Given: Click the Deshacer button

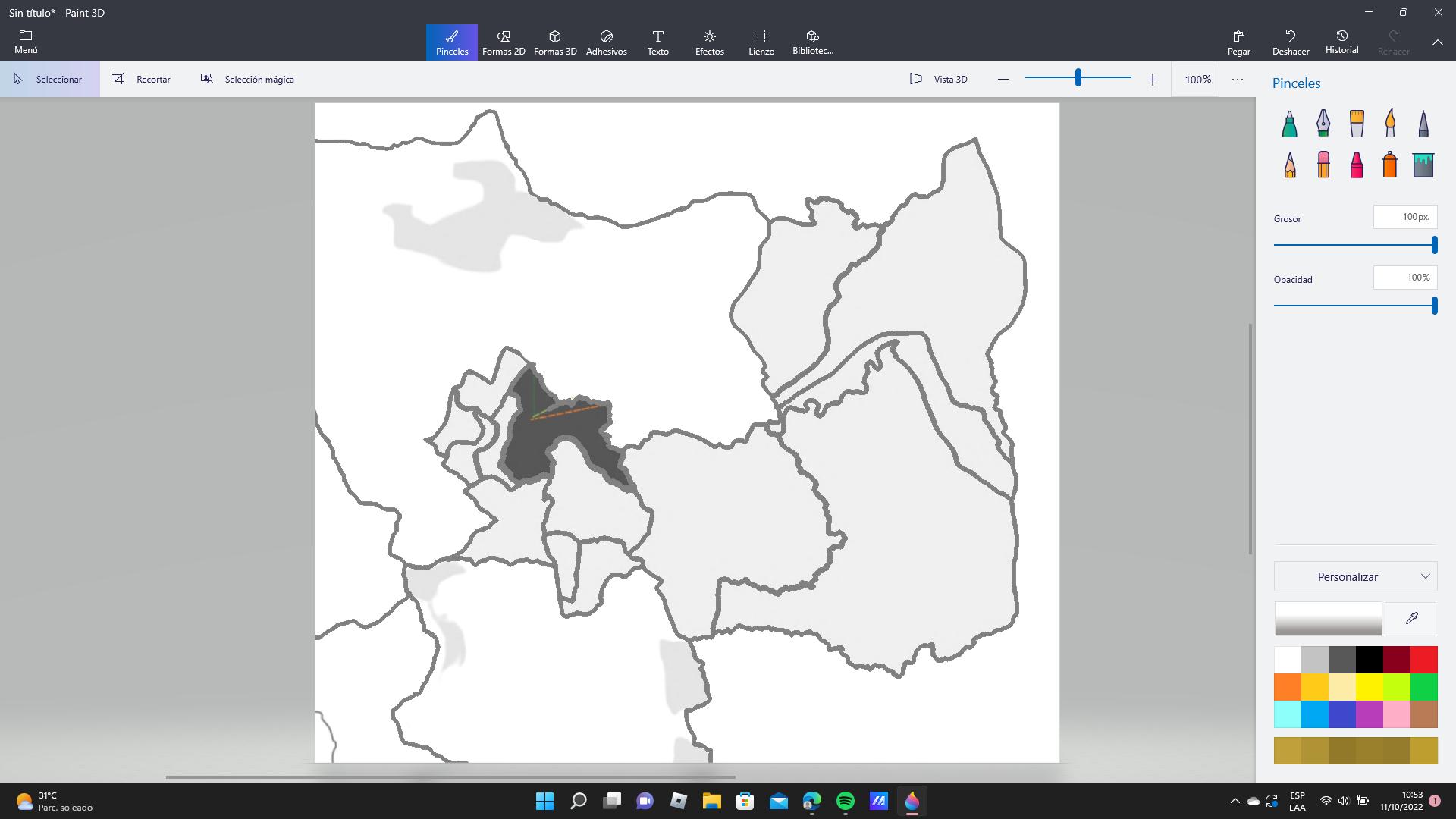Looking at the screenshot, I should (1290, 42).
